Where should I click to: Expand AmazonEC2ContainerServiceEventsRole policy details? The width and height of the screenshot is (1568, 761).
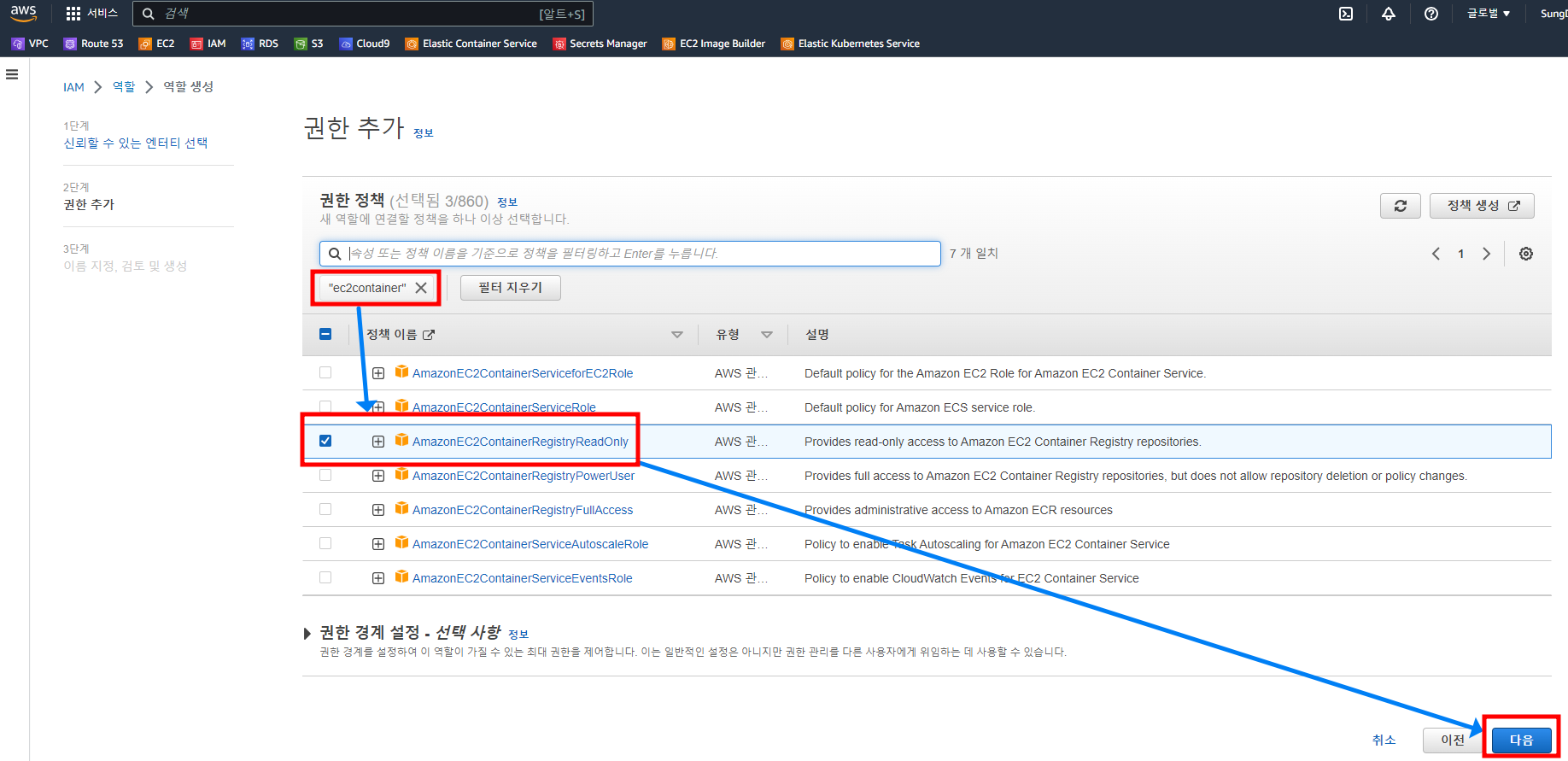(x=378, y=578)
